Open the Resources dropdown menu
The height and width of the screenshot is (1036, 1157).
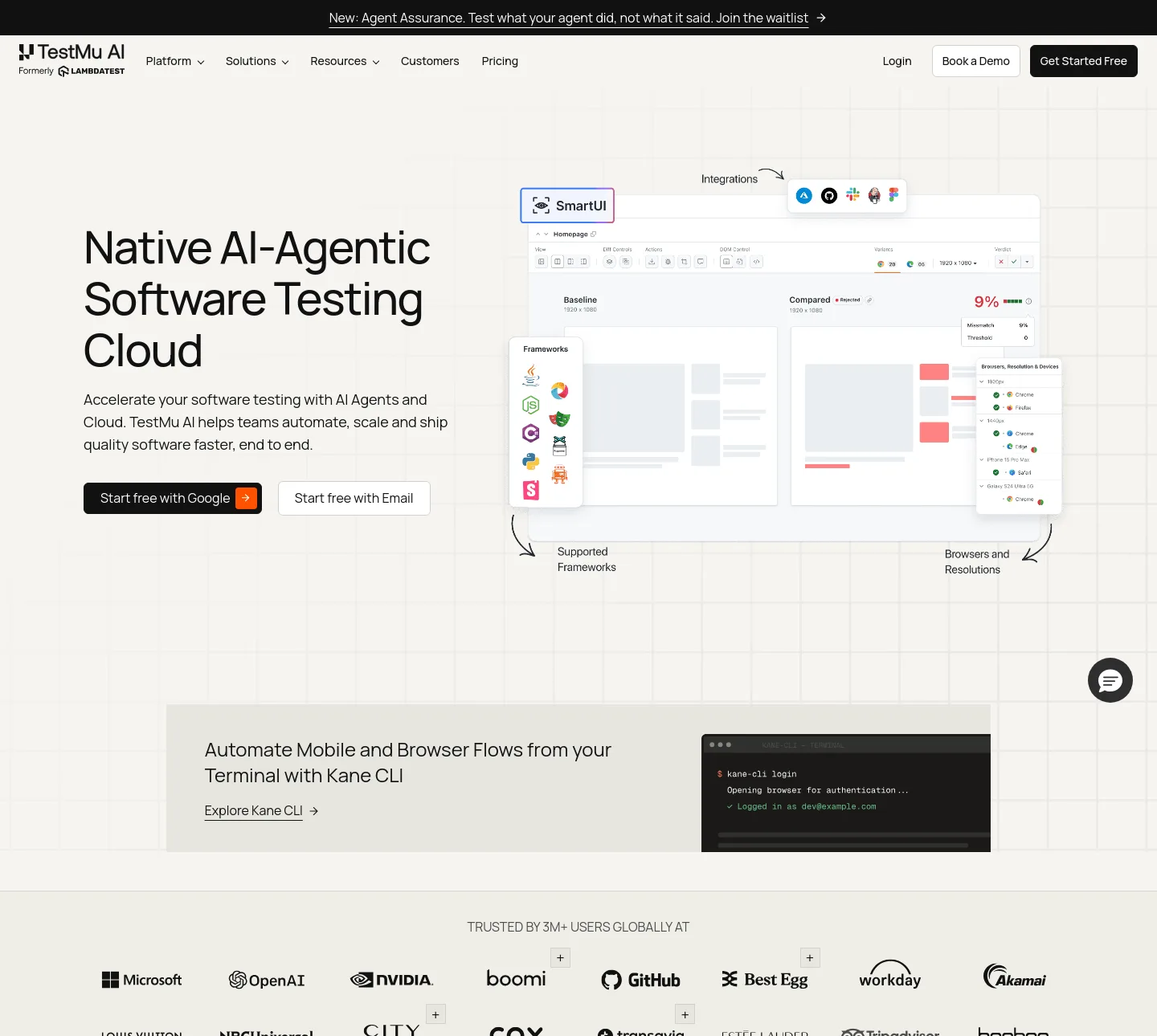(x=345, y=61)
